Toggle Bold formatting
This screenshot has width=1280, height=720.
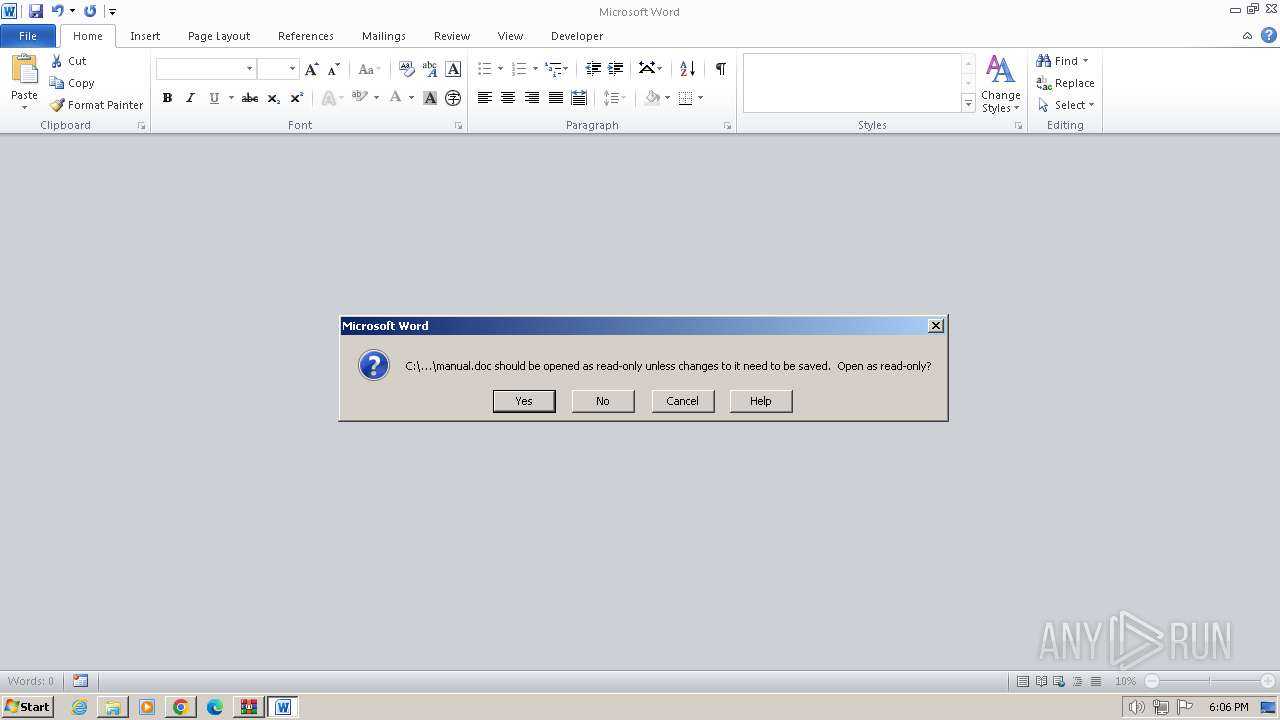pos(167,98)
